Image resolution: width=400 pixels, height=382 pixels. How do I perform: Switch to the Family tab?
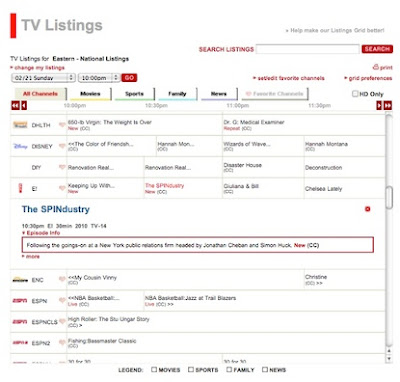tap(177, 94)
